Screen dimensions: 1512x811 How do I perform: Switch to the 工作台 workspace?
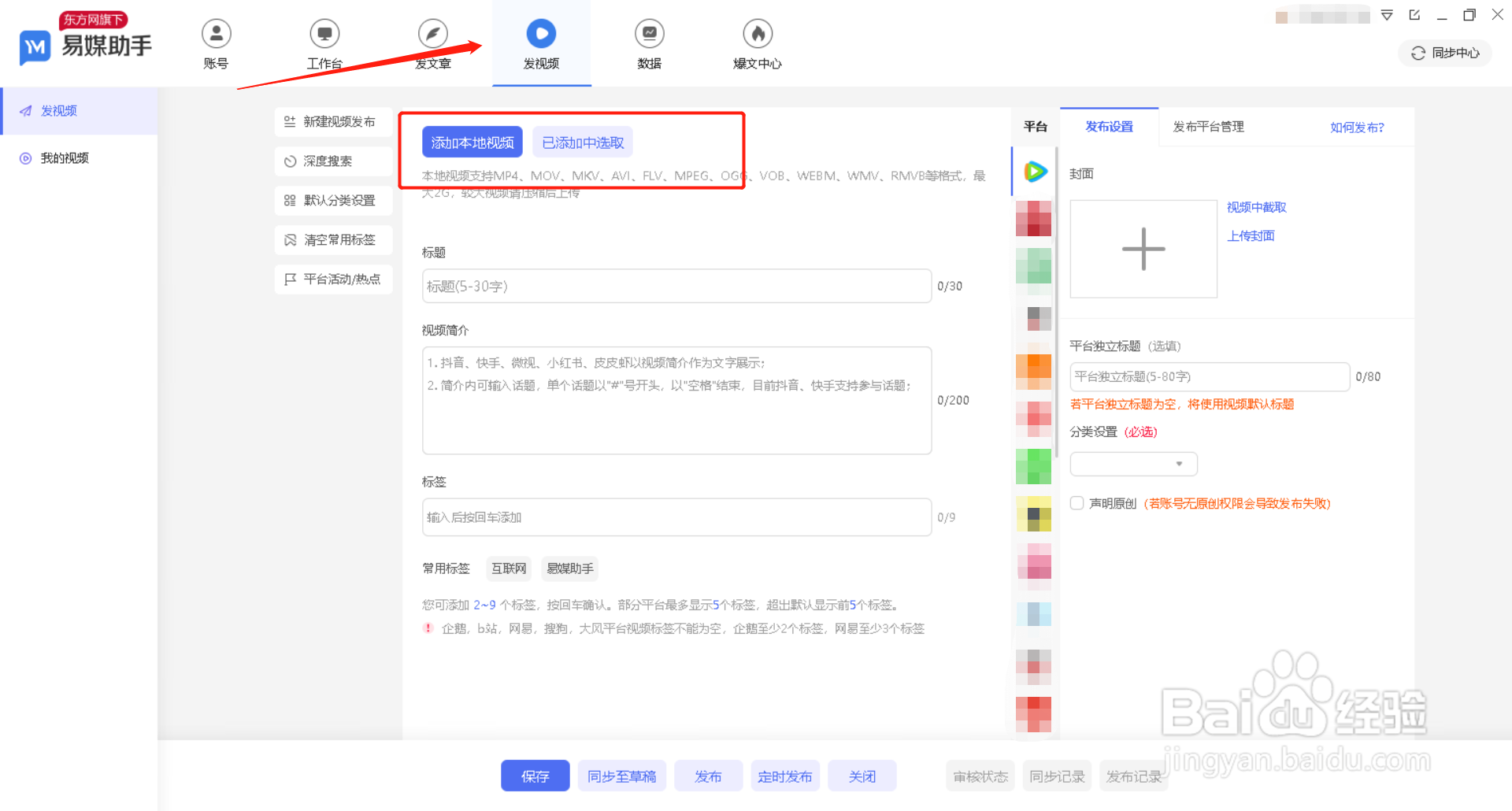point(324,43)
